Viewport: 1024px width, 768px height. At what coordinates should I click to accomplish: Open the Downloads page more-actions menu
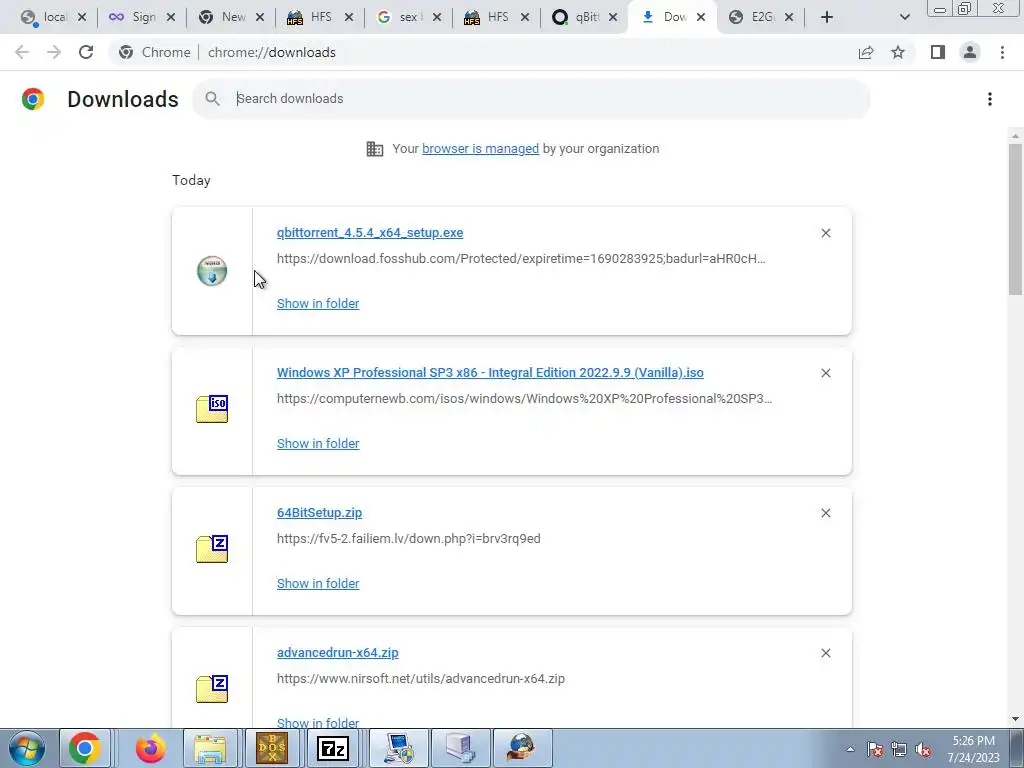click(x=989, y=99)
